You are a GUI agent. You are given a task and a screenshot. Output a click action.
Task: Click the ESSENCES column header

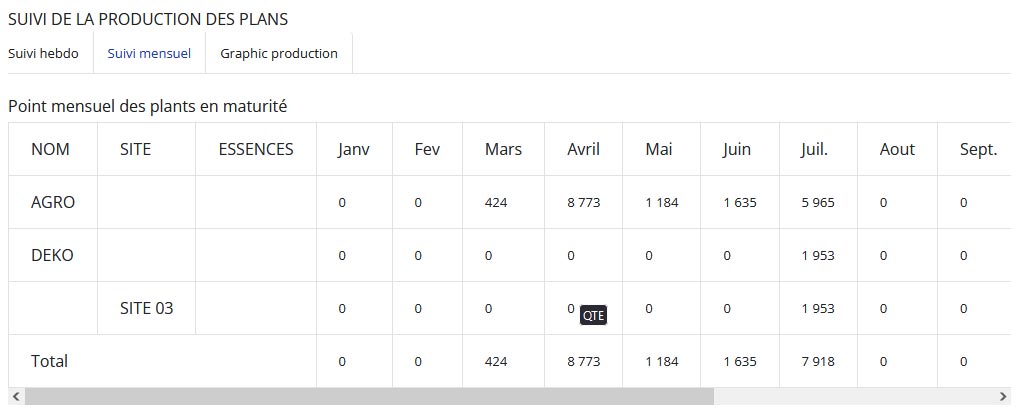(x=256, y=149)
